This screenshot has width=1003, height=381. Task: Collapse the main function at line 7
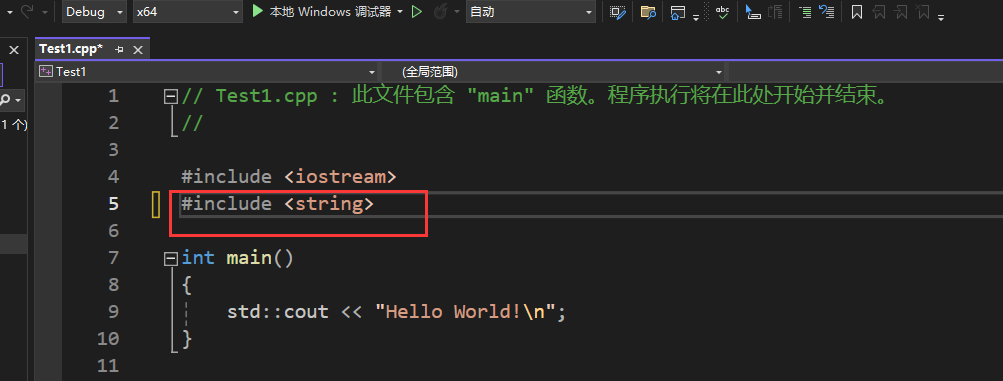[x=171, y=258]
